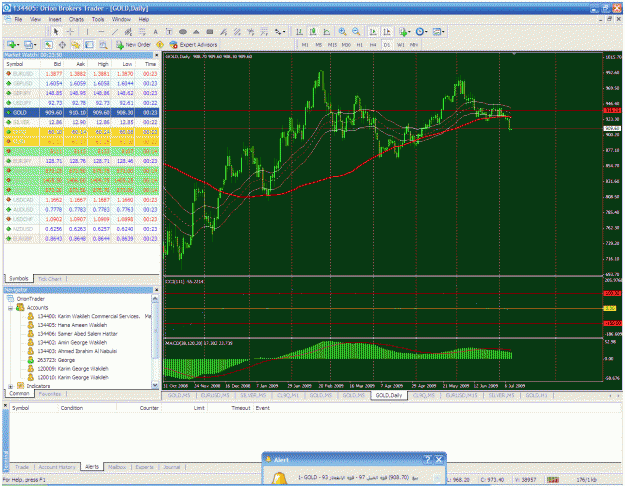The image size is (625, 486).
Task: Open the arrows objects dropdown
Action: (x=280, y=32)
